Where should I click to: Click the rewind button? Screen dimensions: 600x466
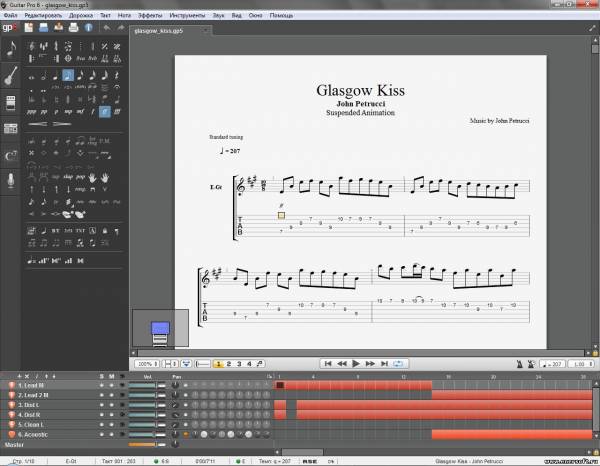pyautogui.click(x=342, y=363)
